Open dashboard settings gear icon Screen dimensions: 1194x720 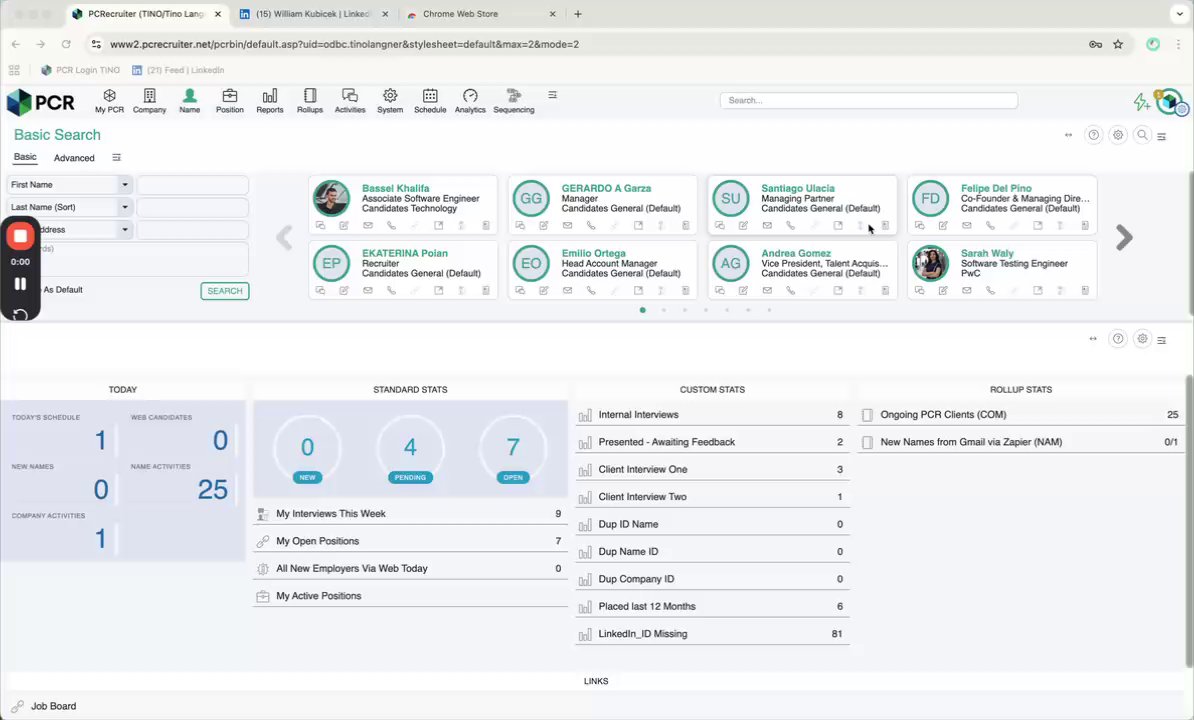pyautogui.click(x=1142, y=339)
